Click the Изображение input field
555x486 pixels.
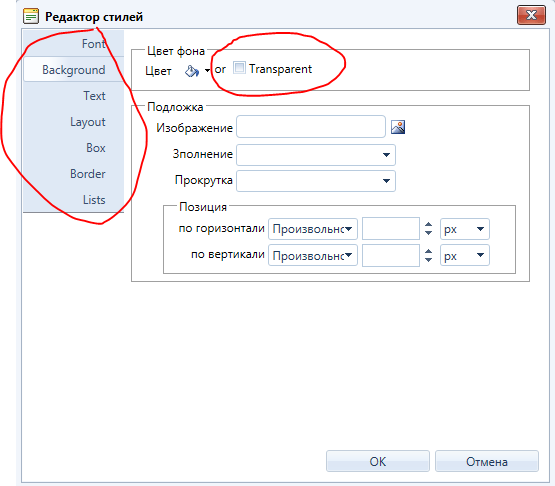[x=311, y=127]
